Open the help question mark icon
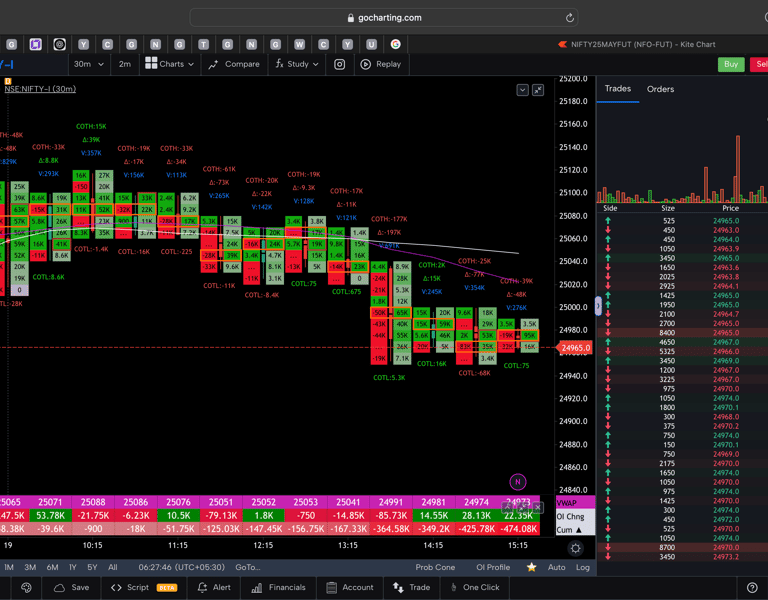 click(x=752, y=588)
